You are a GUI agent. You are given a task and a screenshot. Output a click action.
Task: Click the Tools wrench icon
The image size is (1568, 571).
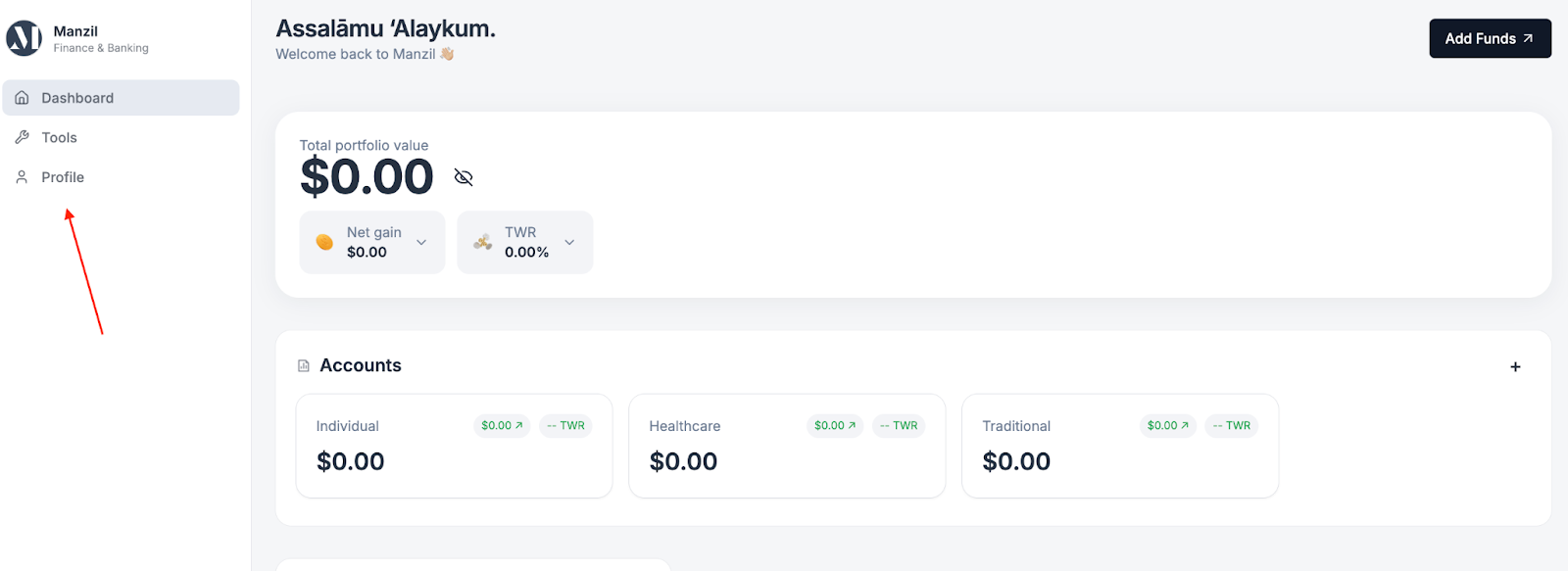[x=22, y=137]
